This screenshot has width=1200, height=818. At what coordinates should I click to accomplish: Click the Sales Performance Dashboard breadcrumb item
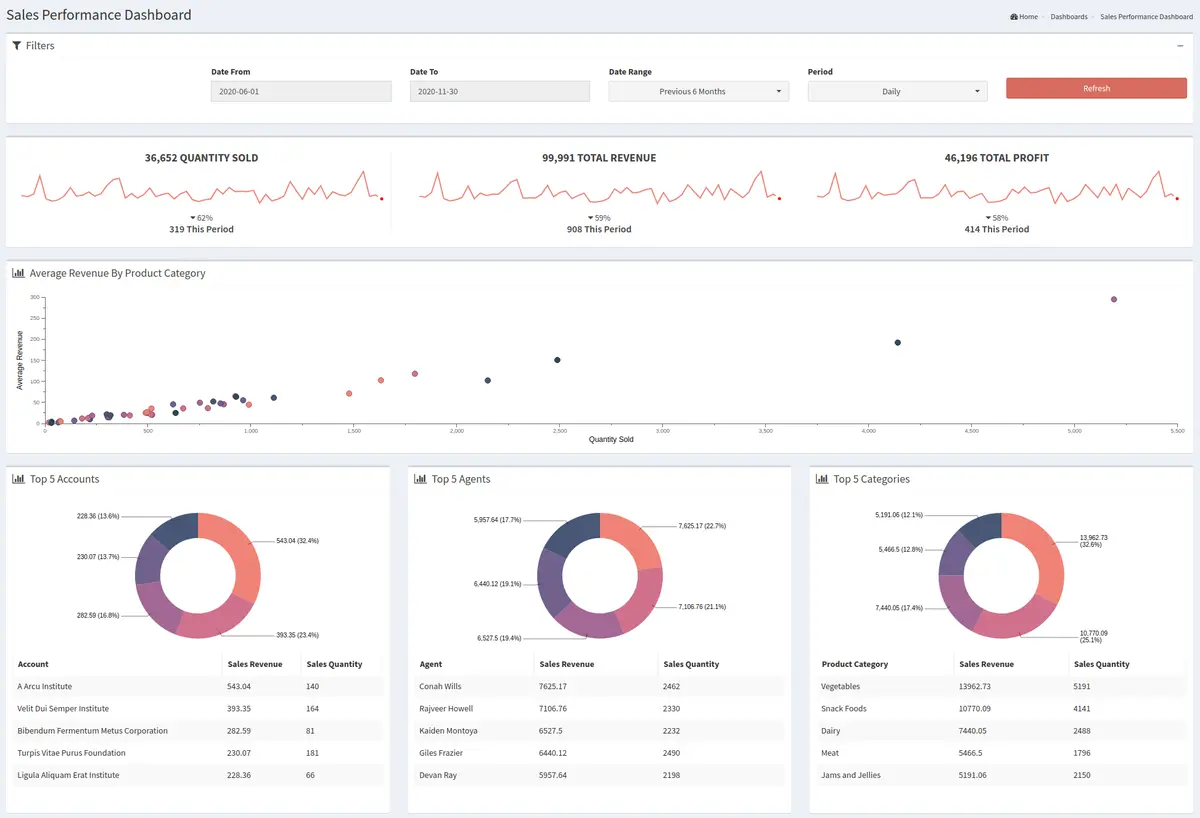point(1146,17)
